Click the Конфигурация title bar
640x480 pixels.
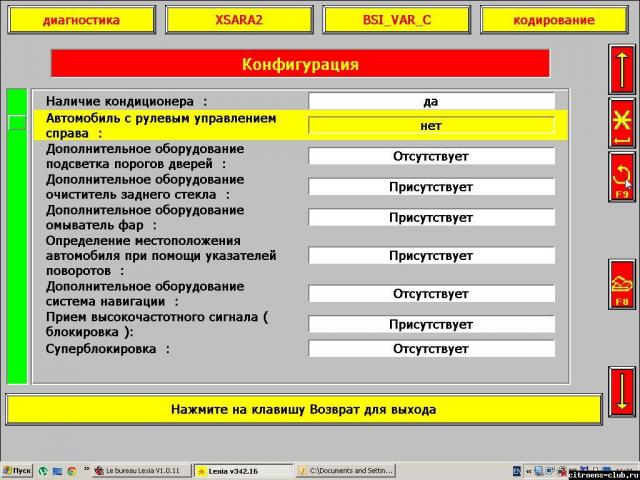coord(300,64)
